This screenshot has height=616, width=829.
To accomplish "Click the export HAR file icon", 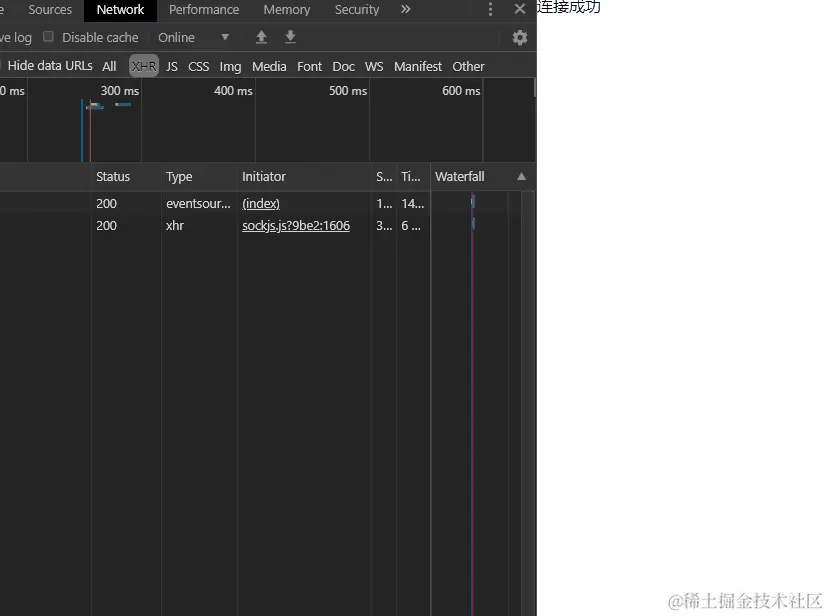I will (290, 37).
